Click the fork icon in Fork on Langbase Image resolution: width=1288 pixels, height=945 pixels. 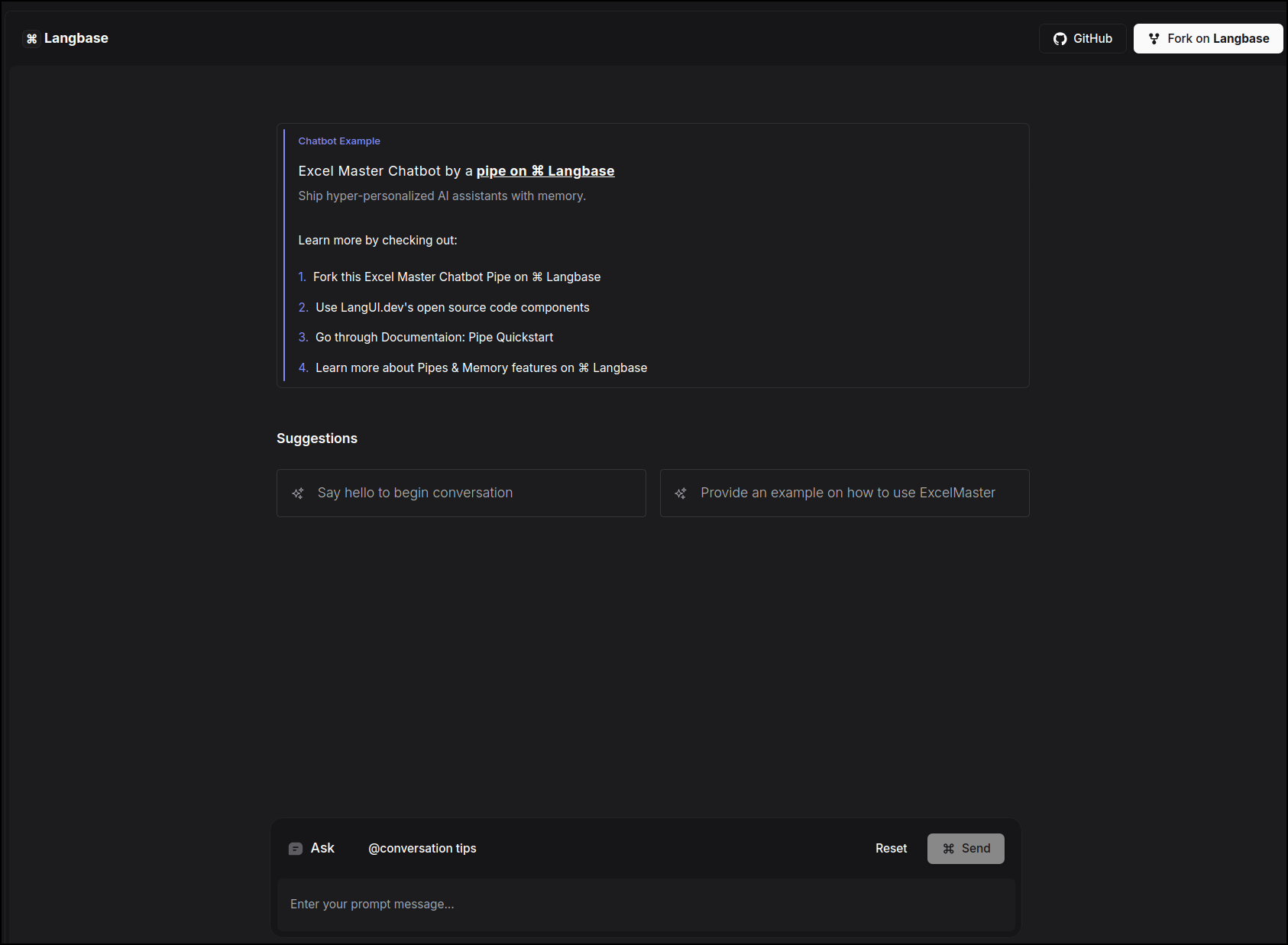click(1154, 39)
